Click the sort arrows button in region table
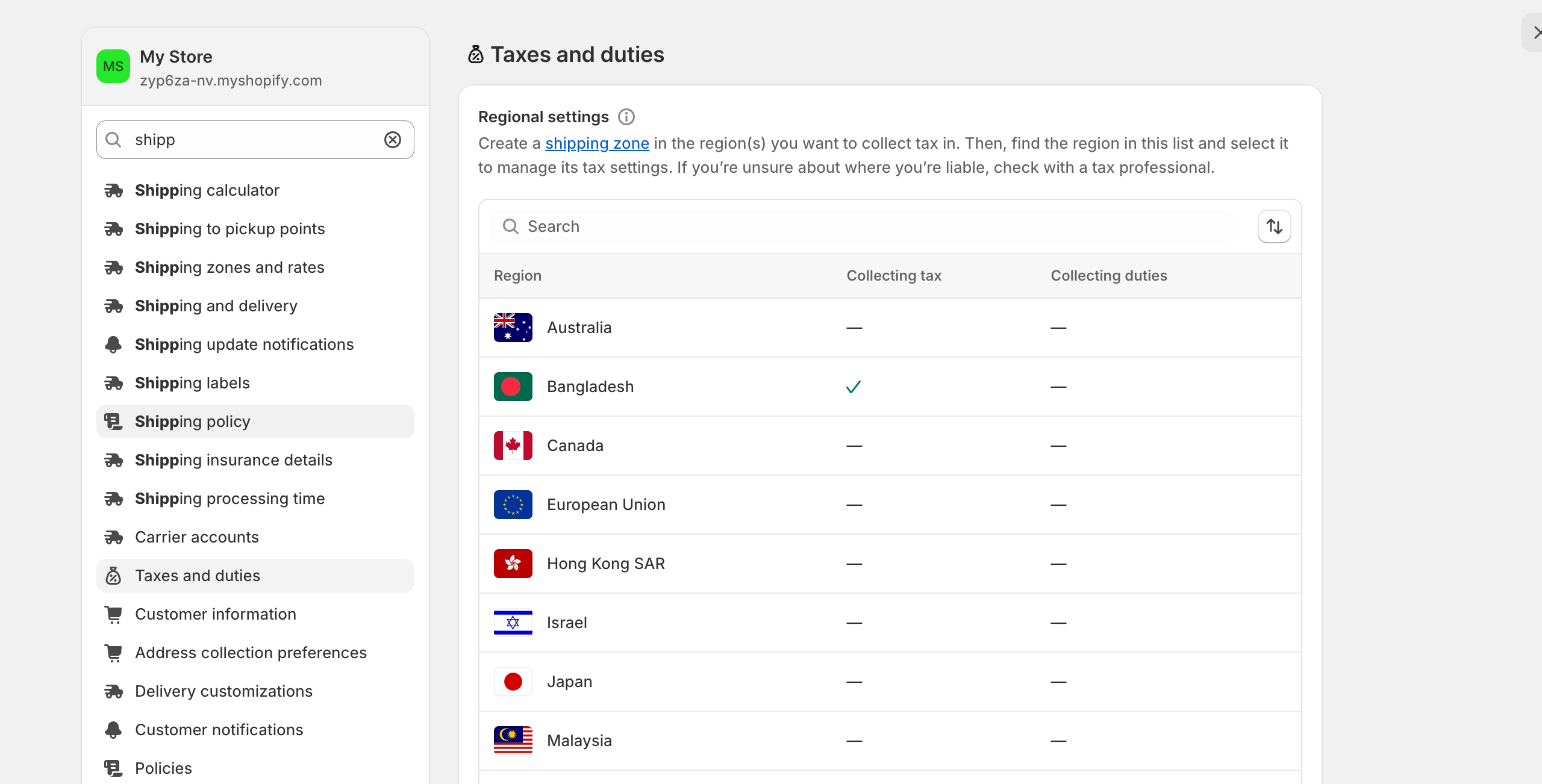This screenshot has width=1542, height=784. pyautogui.click(x=1275, y=226)
